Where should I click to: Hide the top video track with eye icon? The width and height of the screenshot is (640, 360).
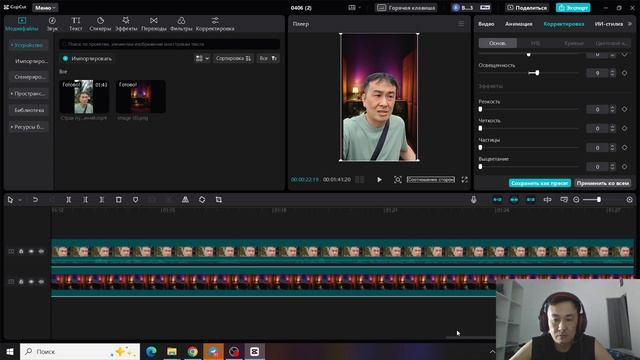[x=31, y=251]
